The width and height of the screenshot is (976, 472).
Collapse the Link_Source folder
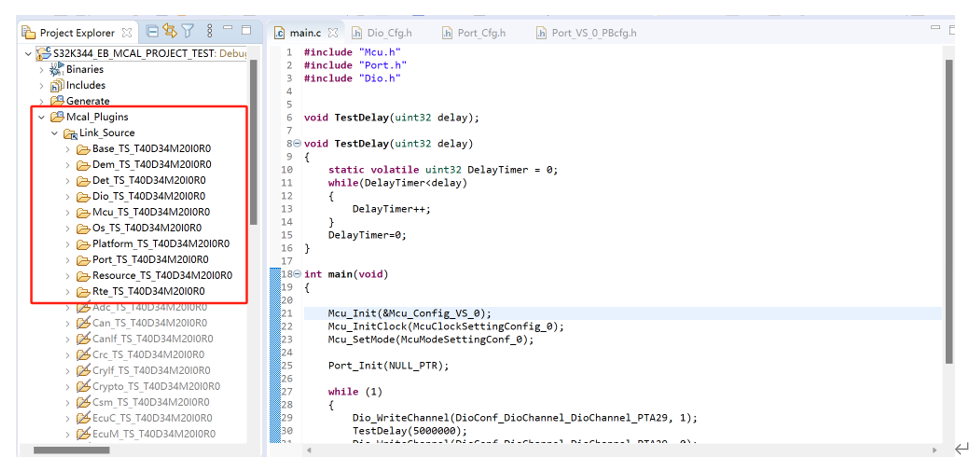55,133
